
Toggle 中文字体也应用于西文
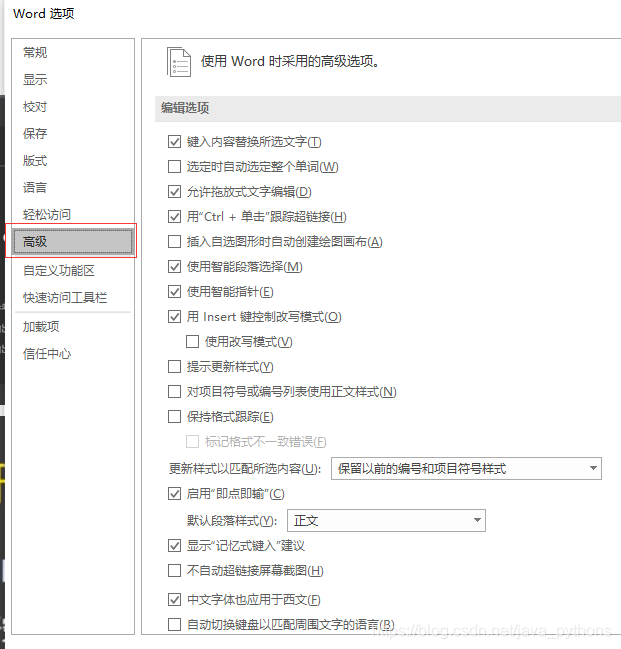point(174,599)
